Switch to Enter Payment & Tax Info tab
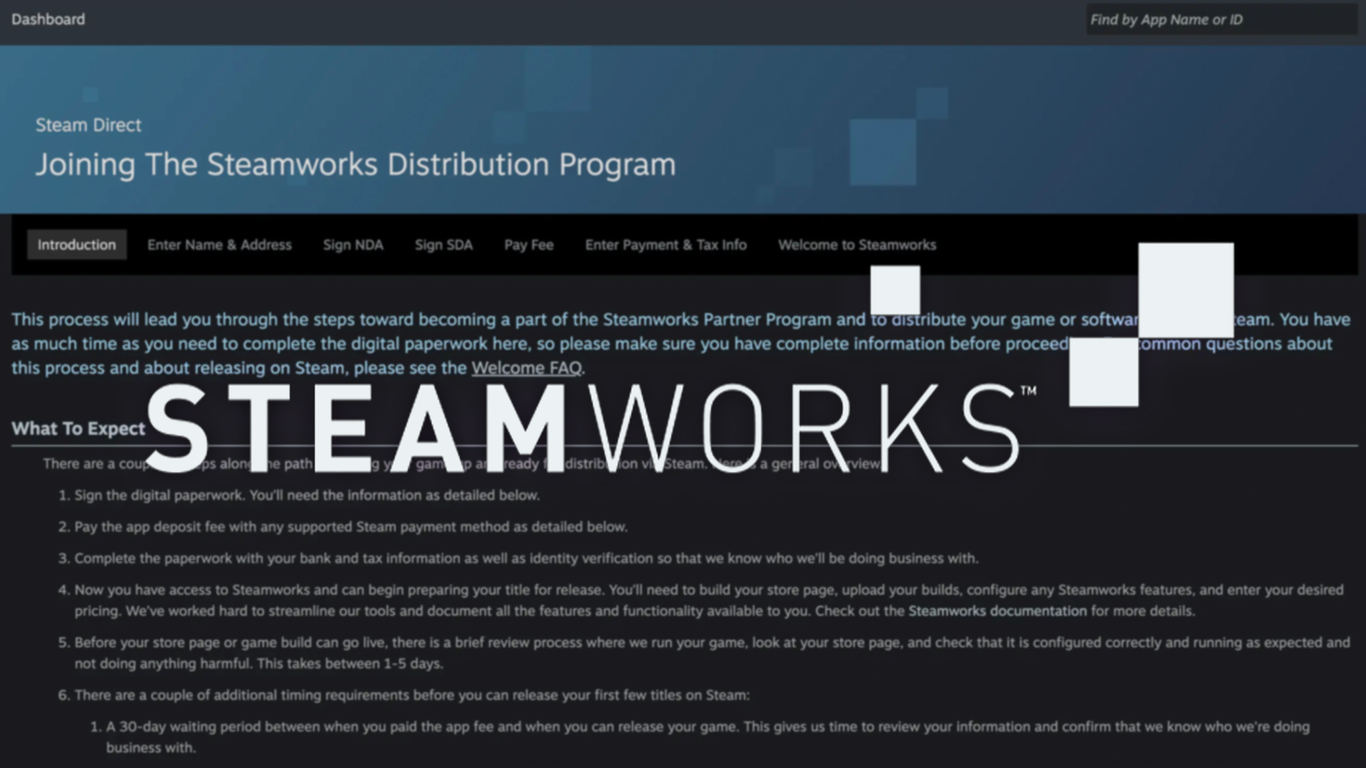This screenshot has width=1366, height=768. point(665,245)
